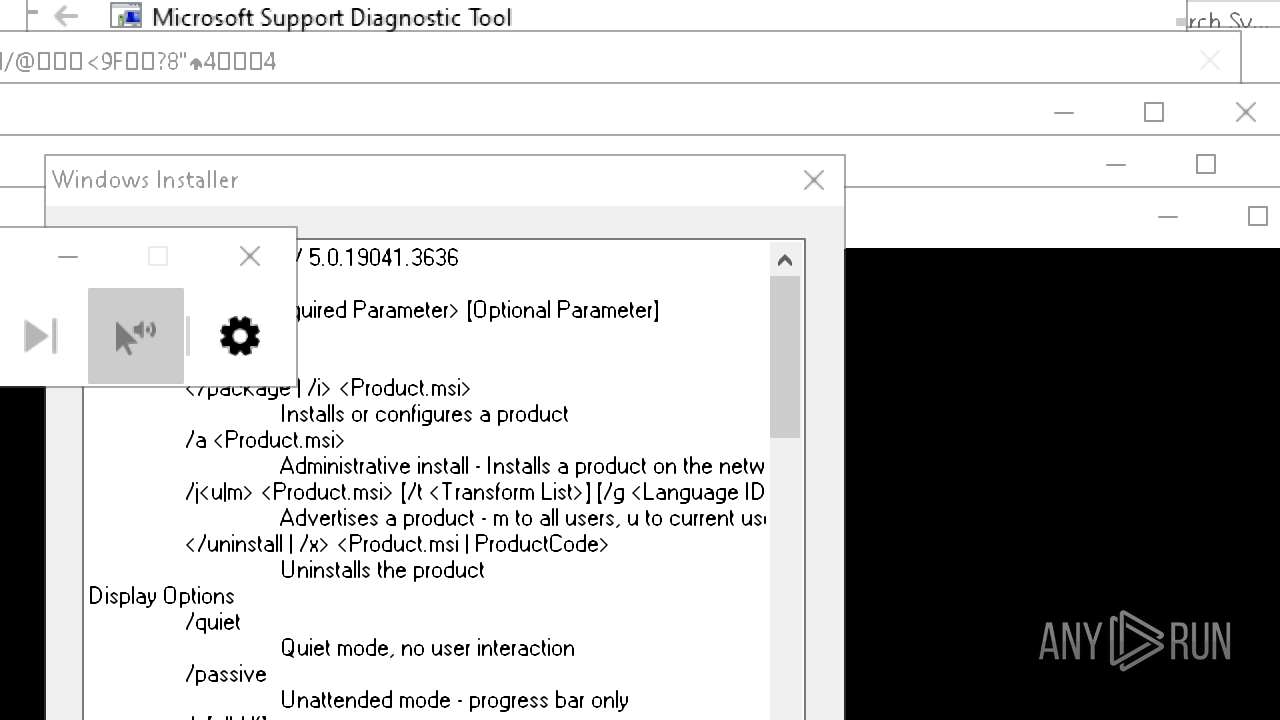The image size is (1280, 720).
Task: Close the Windows Installer dialog
Action: click(814, 180)
